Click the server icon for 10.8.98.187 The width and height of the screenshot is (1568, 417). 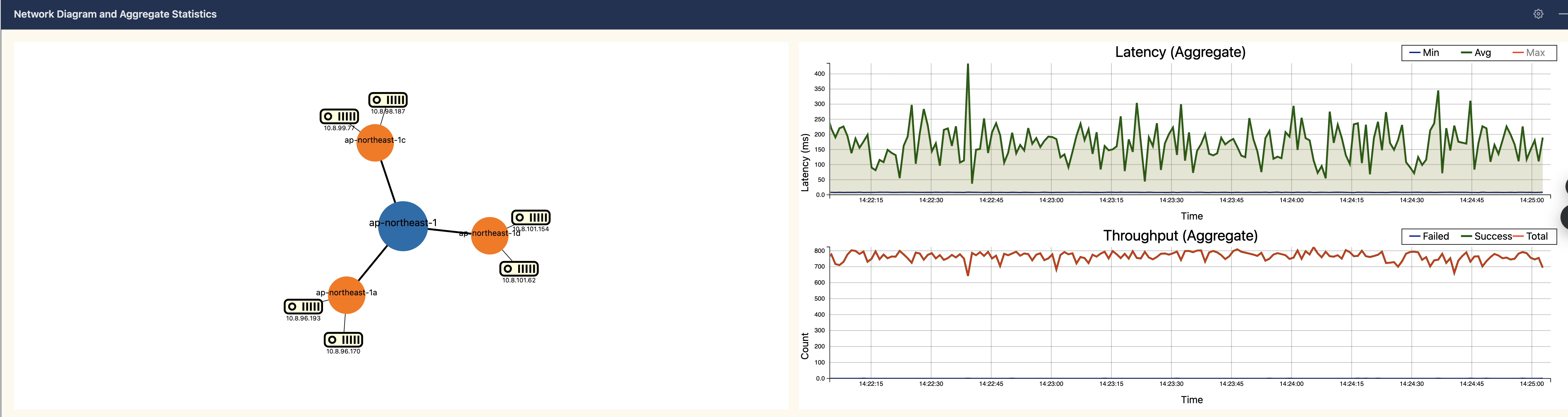pyautogui.click(x=388, y=100)
